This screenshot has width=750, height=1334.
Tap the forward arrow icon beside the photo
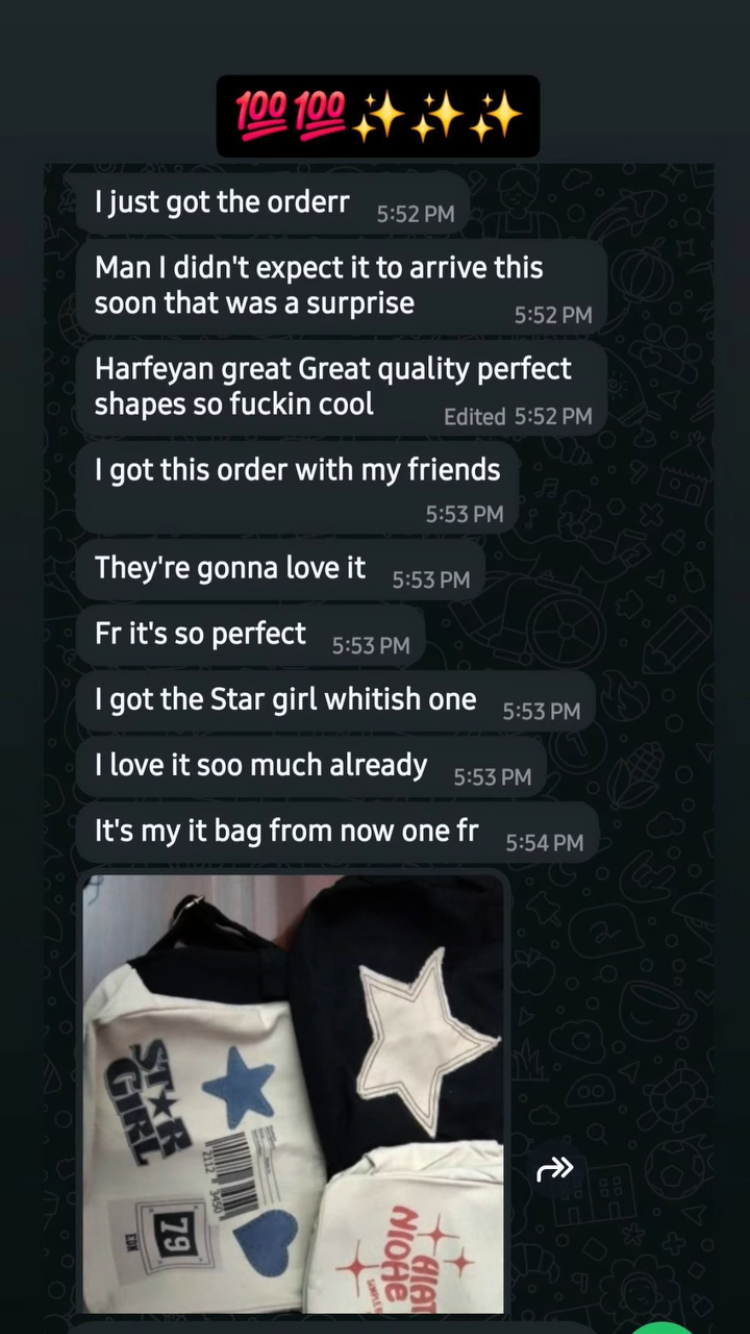point(555,1168)
